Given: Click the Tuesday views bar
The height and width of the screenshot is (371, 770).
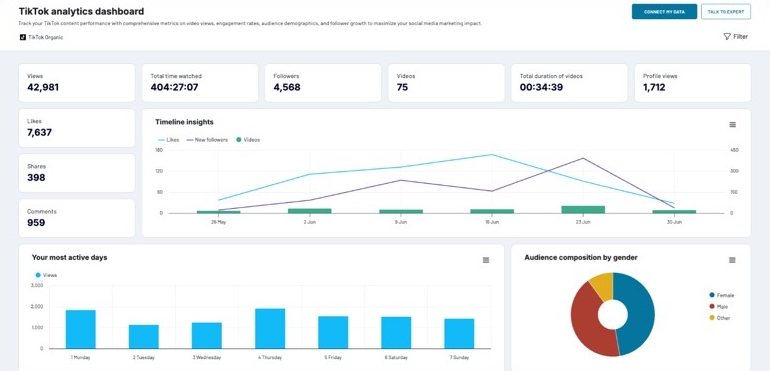Looking at the screenshot, I should [x=144, y=337].
